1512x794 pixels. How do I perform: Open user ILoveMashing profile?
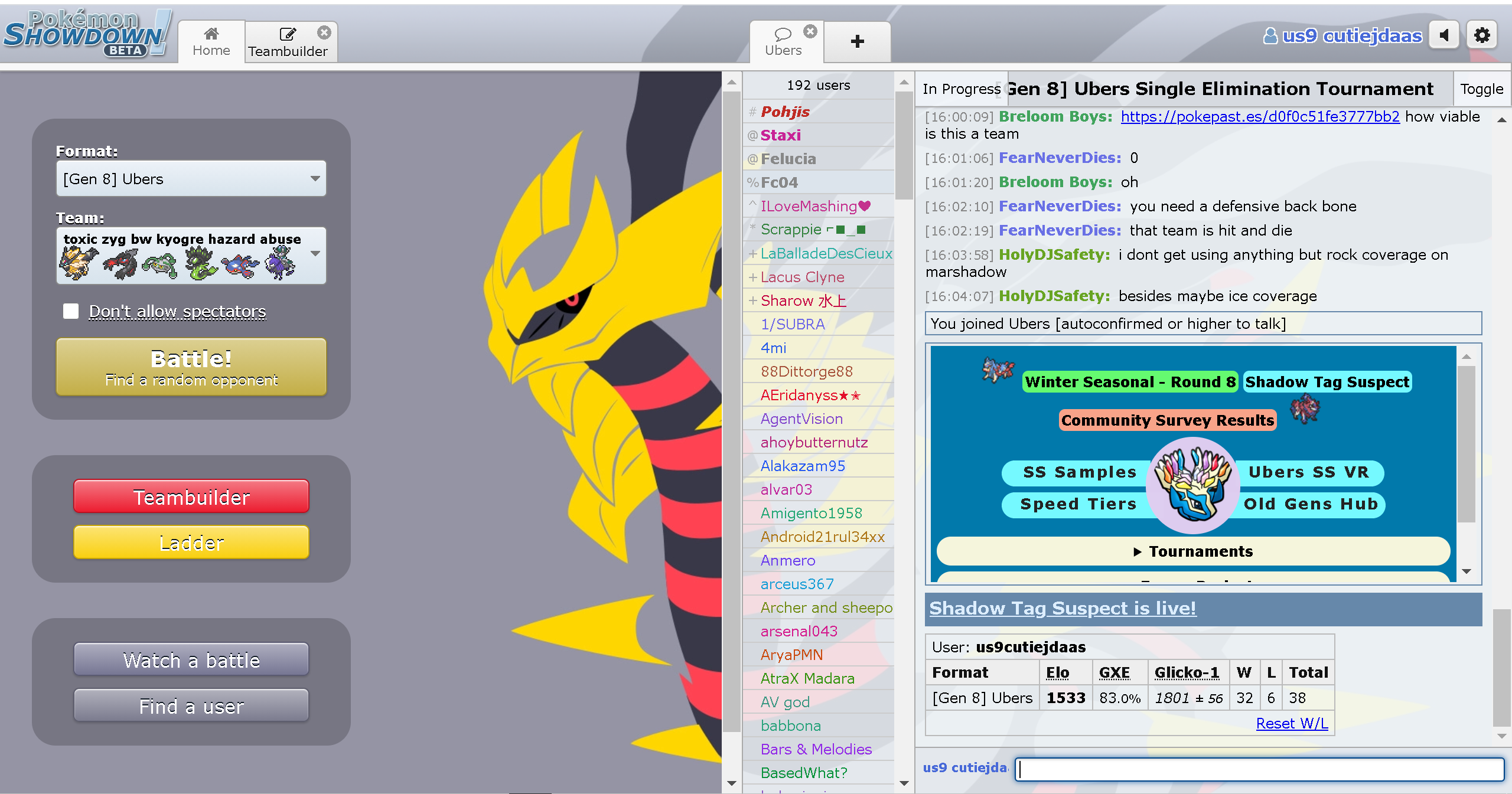[x=818, y=206]
